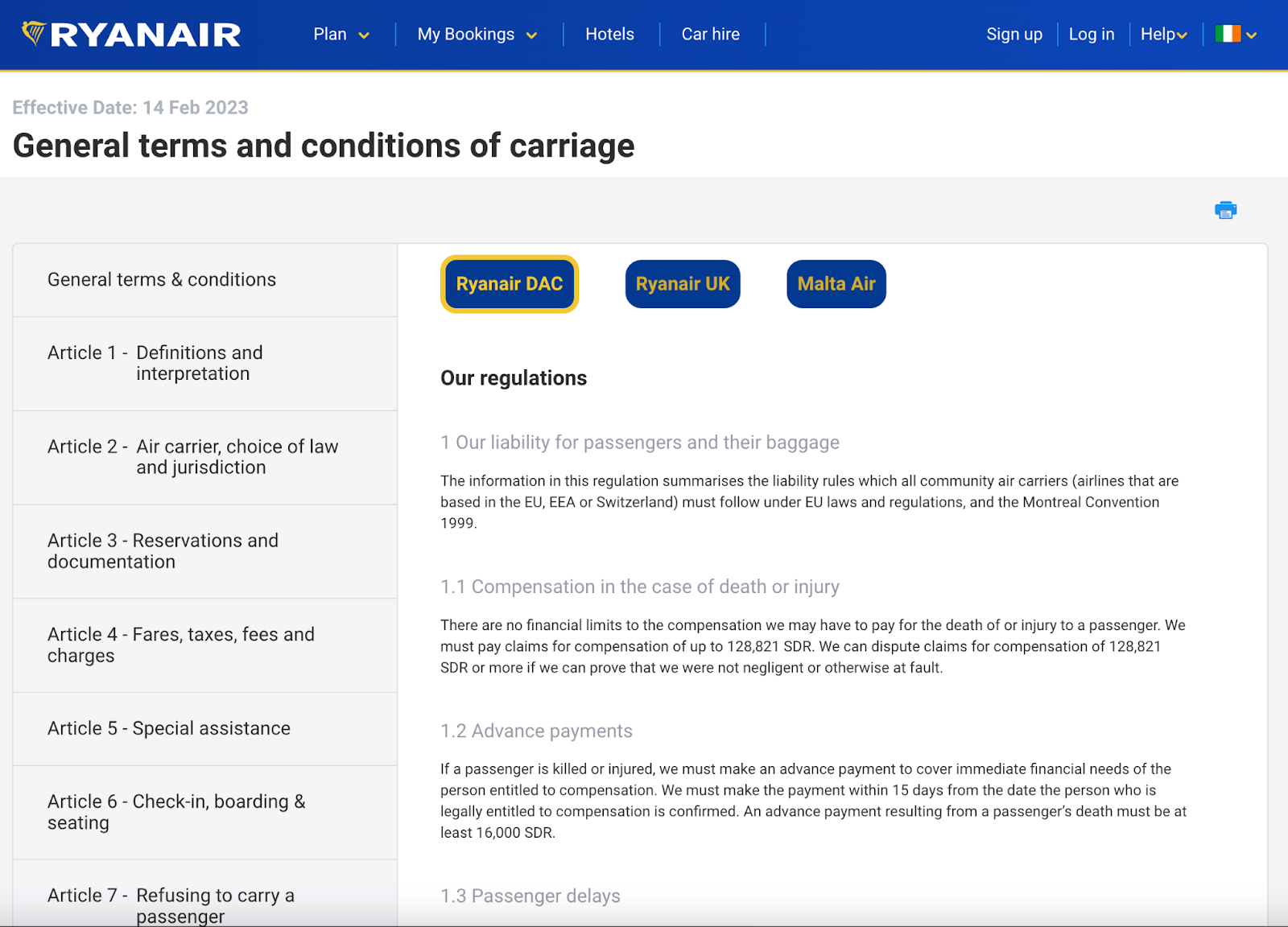Open General terms & conditions section

[205, 280]
